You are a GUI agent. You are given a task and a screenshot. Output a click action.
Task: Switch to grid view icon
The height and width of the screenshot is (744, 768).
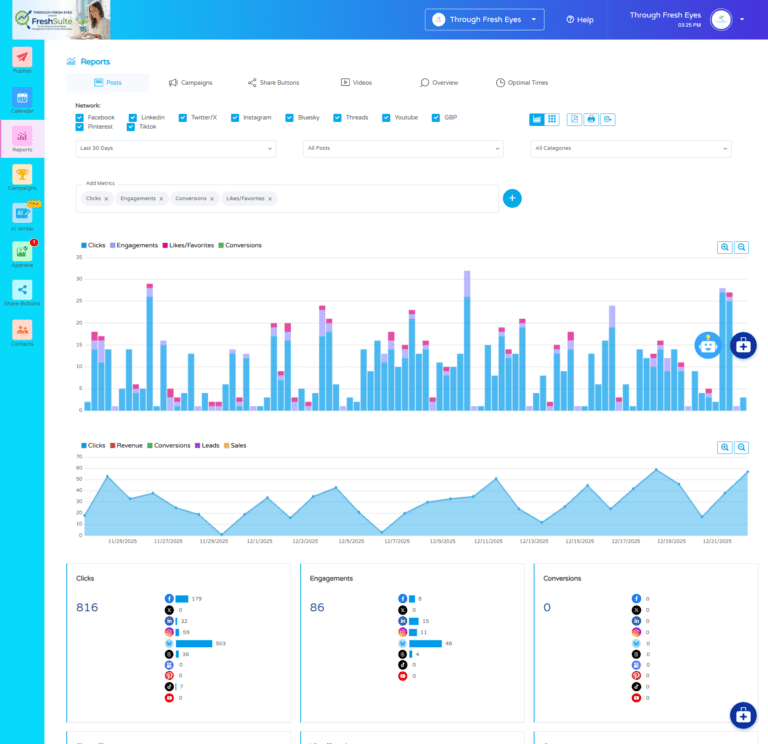pyautogui.click(x=552, y=119)
